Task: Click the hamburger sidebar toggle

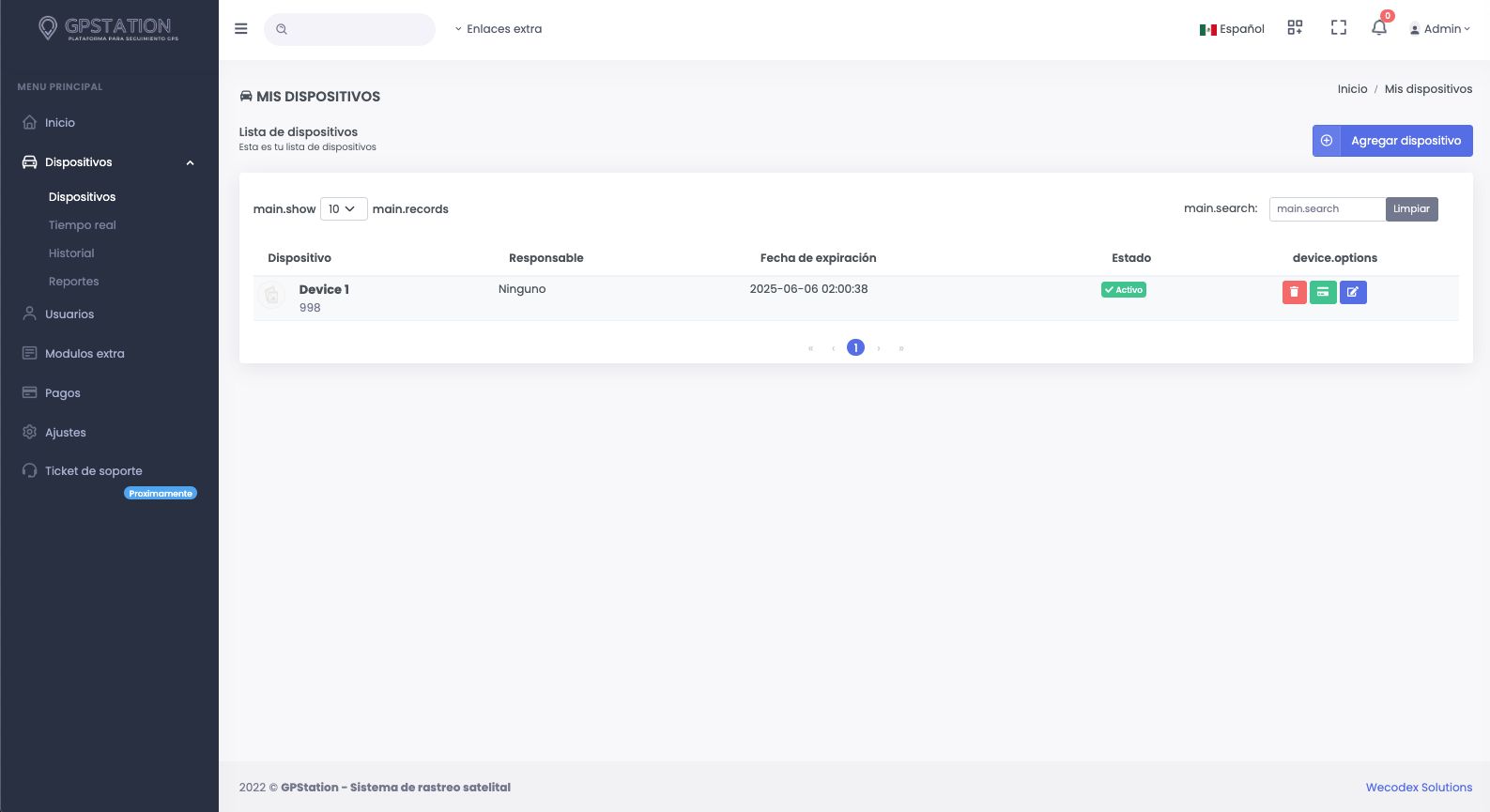Action: pyautogui.click(x=241, y=29)
